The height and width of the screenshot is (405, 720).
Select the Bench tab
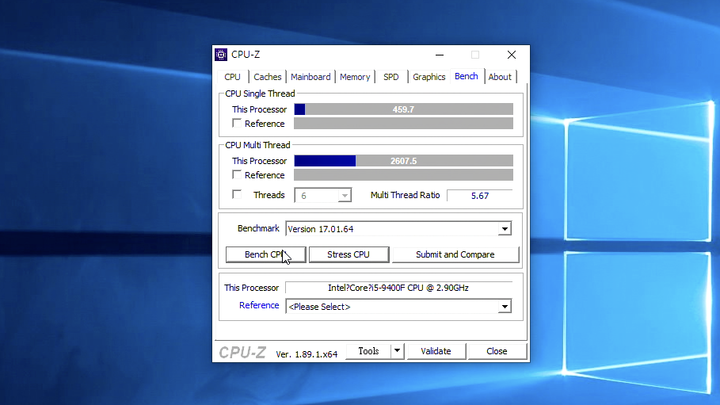pos(467,76)
